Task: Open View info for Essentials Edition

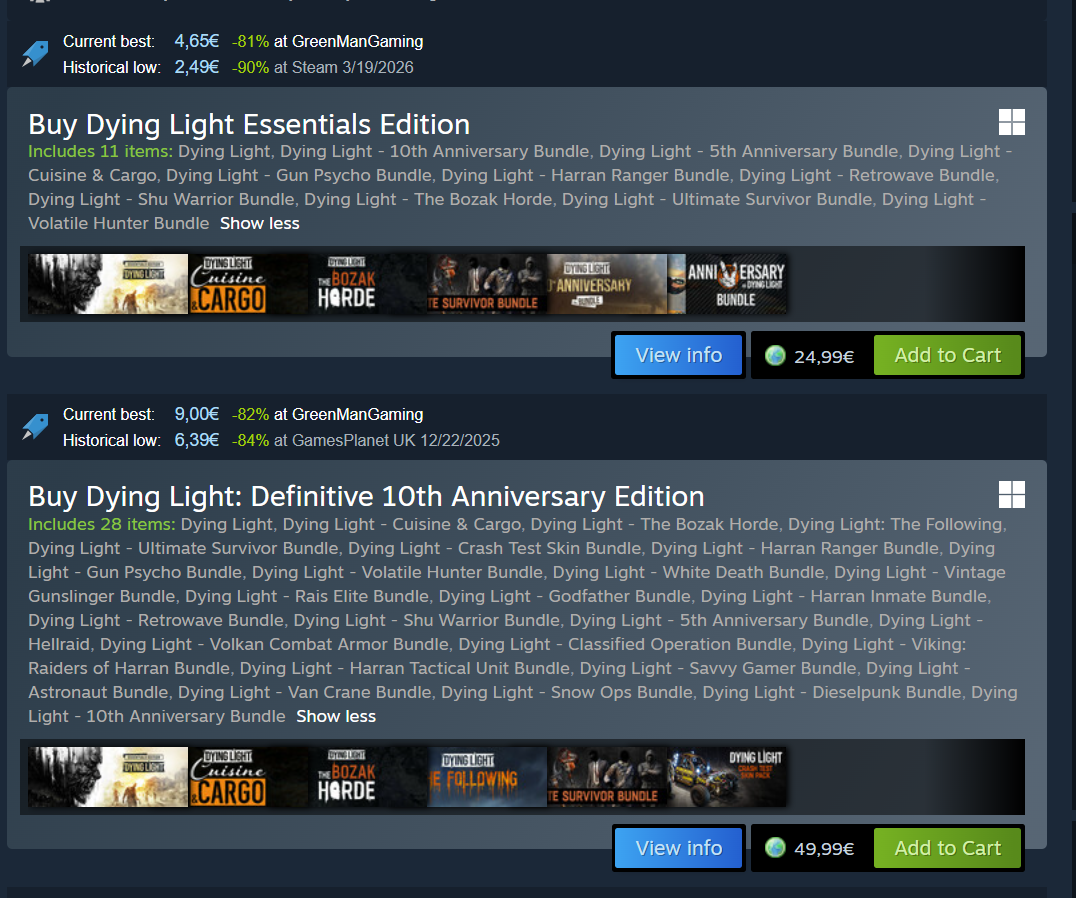Action: 678,355
